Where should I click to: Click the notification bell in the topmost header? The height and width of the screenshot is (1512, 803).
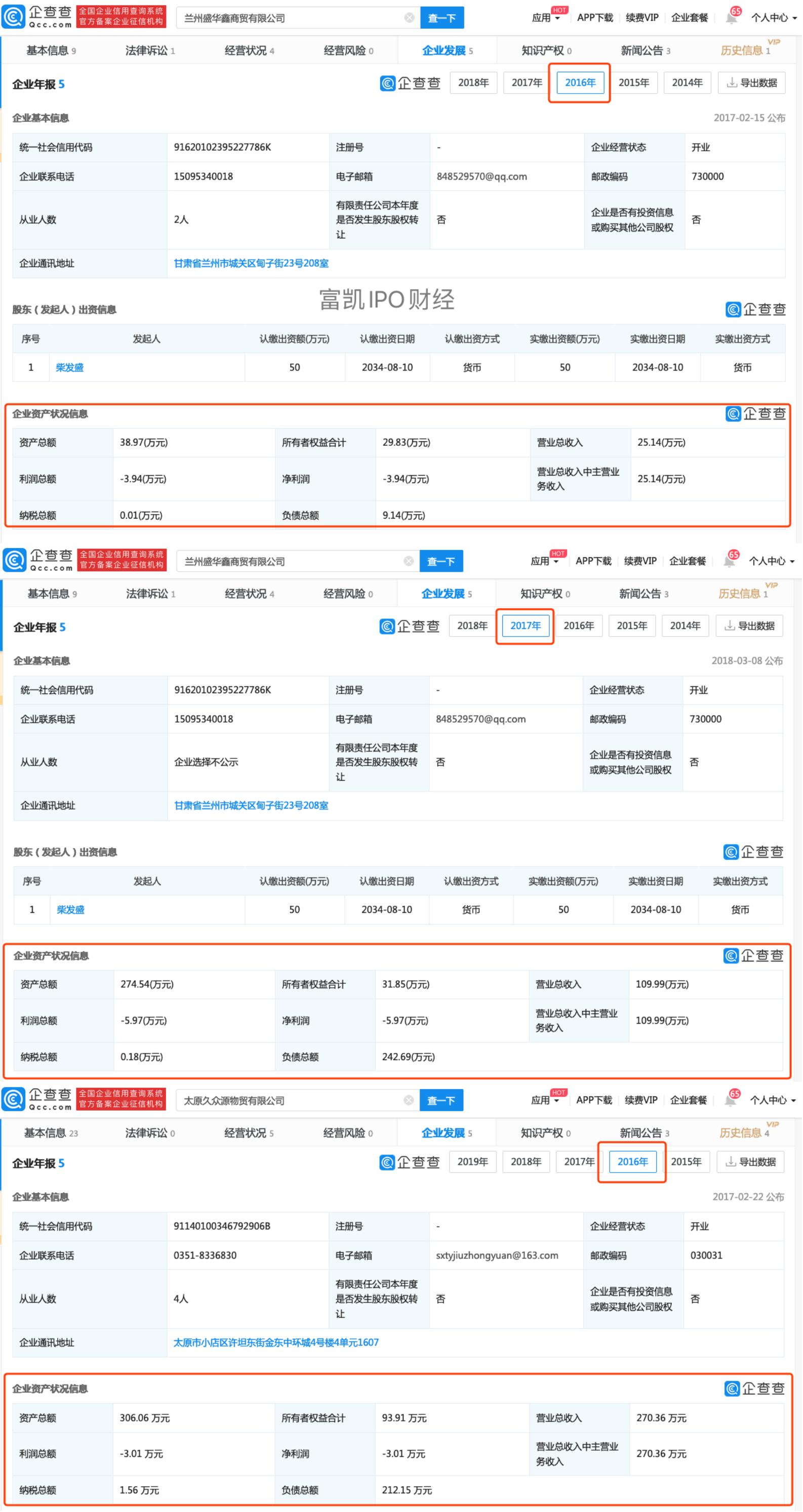tap(731, 18)
